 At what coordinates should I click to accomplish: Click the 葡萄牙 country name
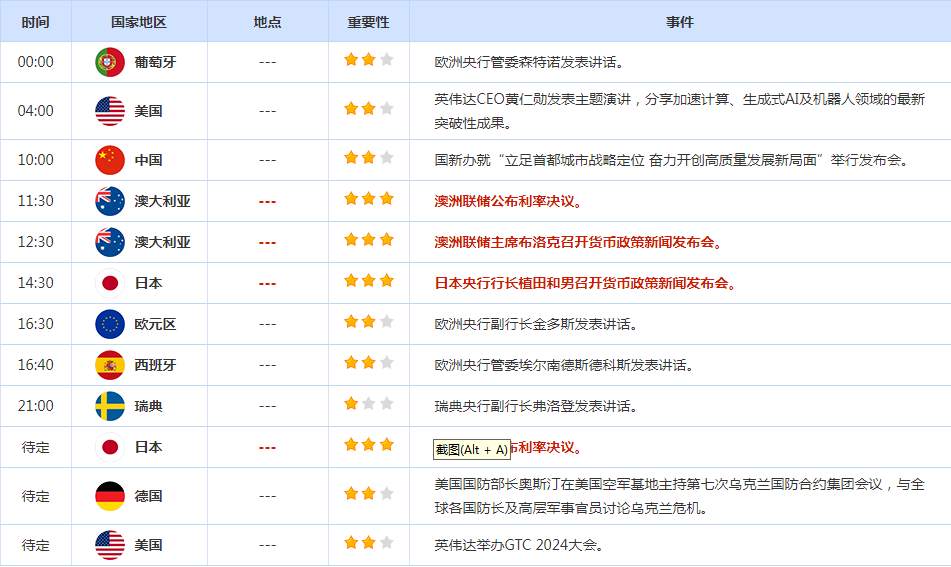point(155,62)
